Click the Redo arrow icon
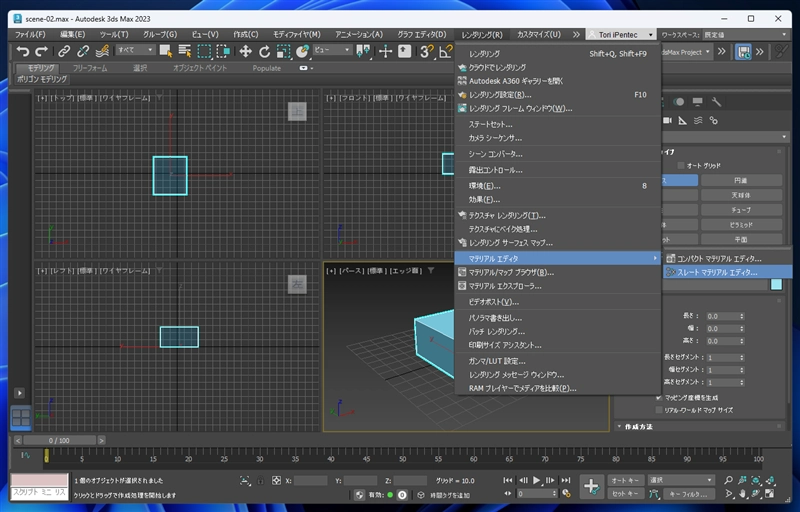The width and height of the screenshot is (800, 512). coord(41,51)
